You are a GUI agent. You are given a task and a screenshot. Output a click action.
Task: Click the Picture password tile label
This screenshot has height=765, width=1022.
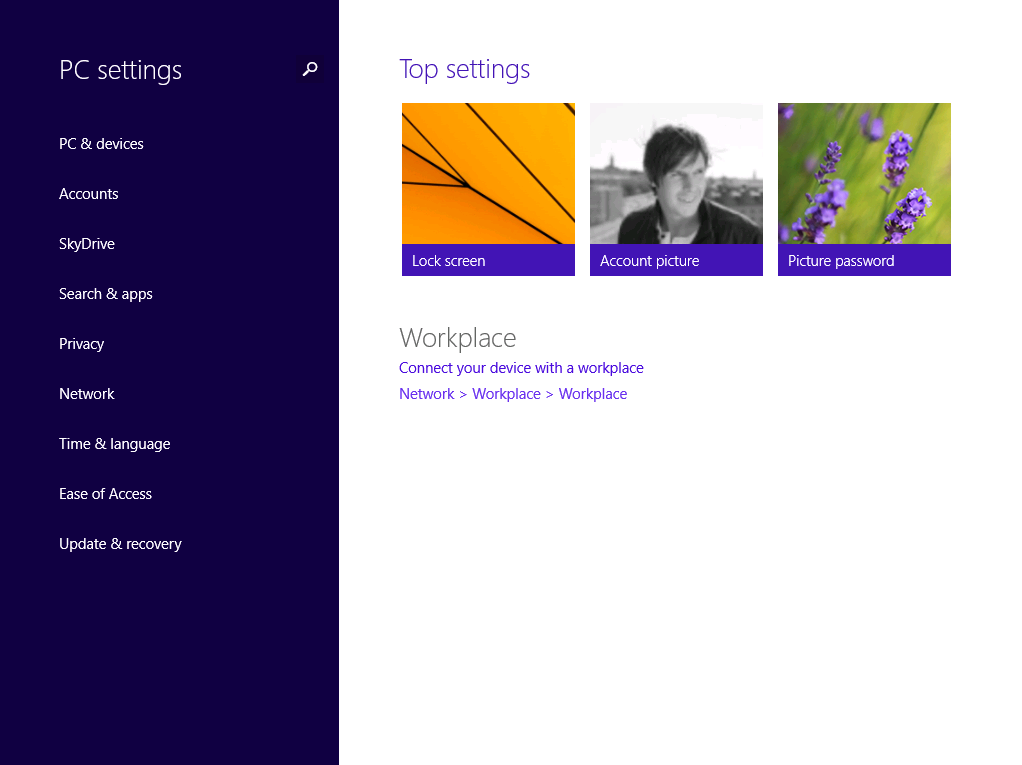(x=841, y=261)
